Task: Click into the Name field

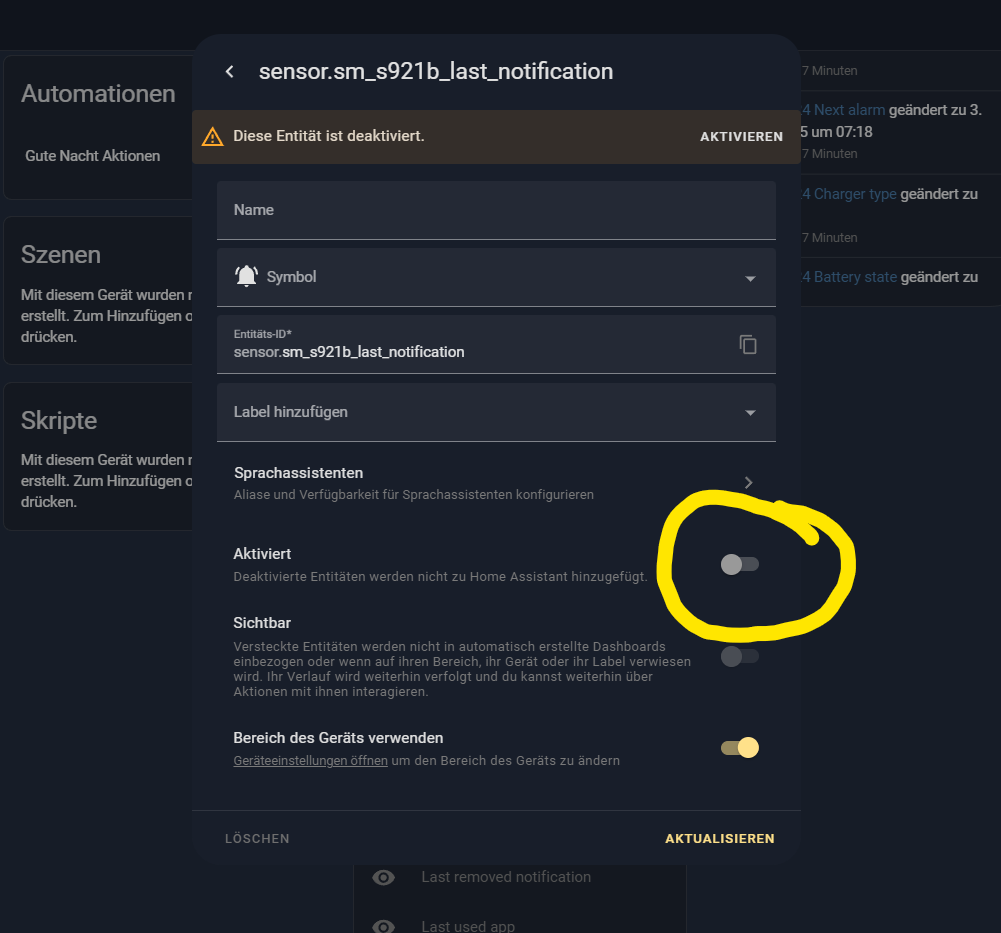Action: pos(496,210)
